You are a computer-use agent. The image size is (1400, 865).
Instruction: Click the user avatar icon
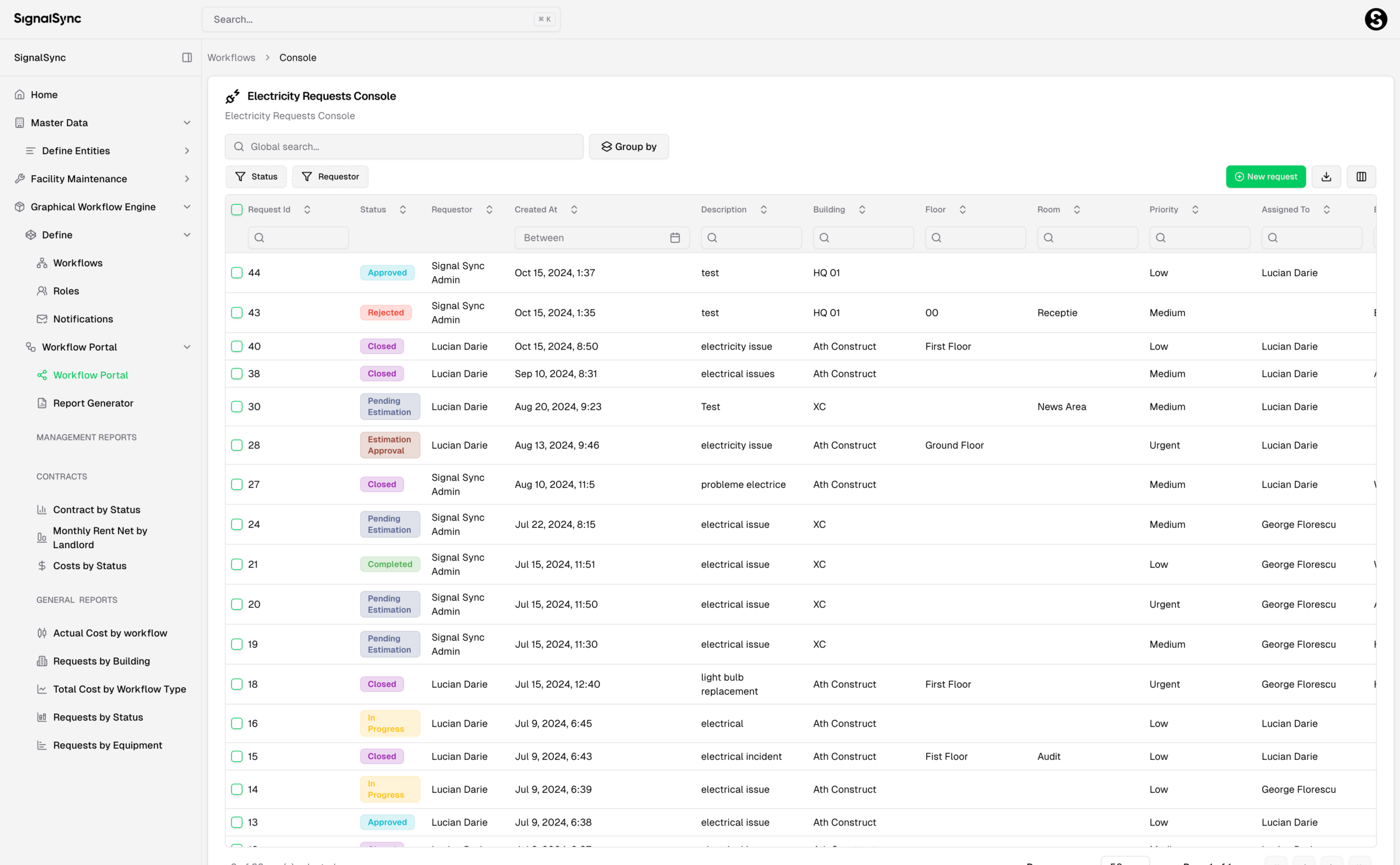[x=1375, y=20]
